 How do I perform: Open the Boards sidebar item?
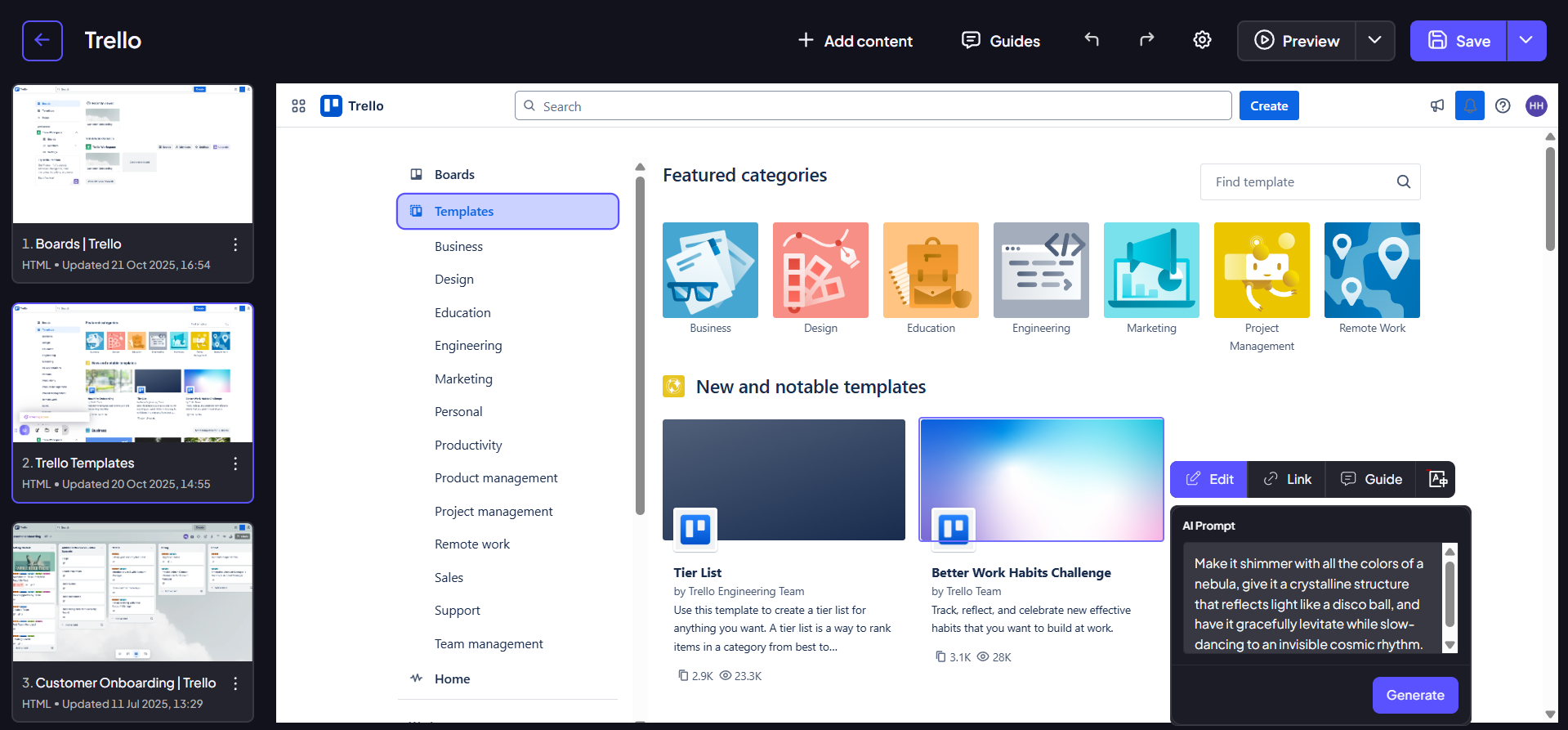pyautogui.click(x=507, y=174)
